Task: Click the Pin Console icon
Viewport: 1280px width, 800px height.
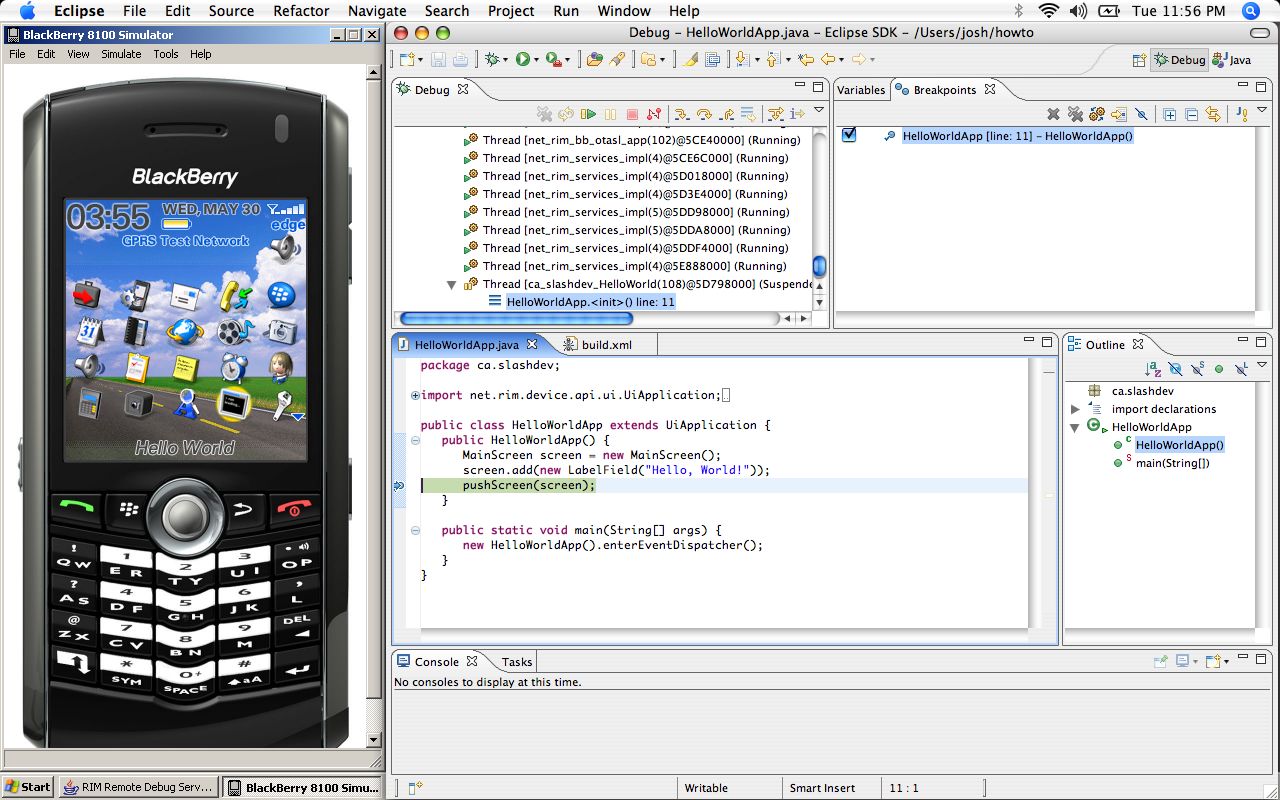Action: 1160,662
